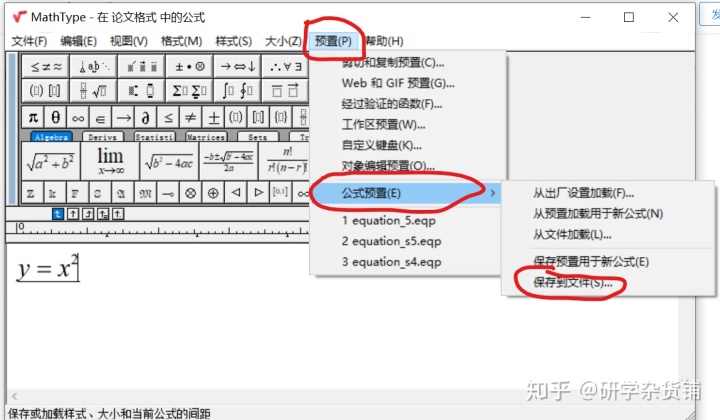Insert the element-of symbol
Screen dimensions: 720x420
click(x=100, y=118)
